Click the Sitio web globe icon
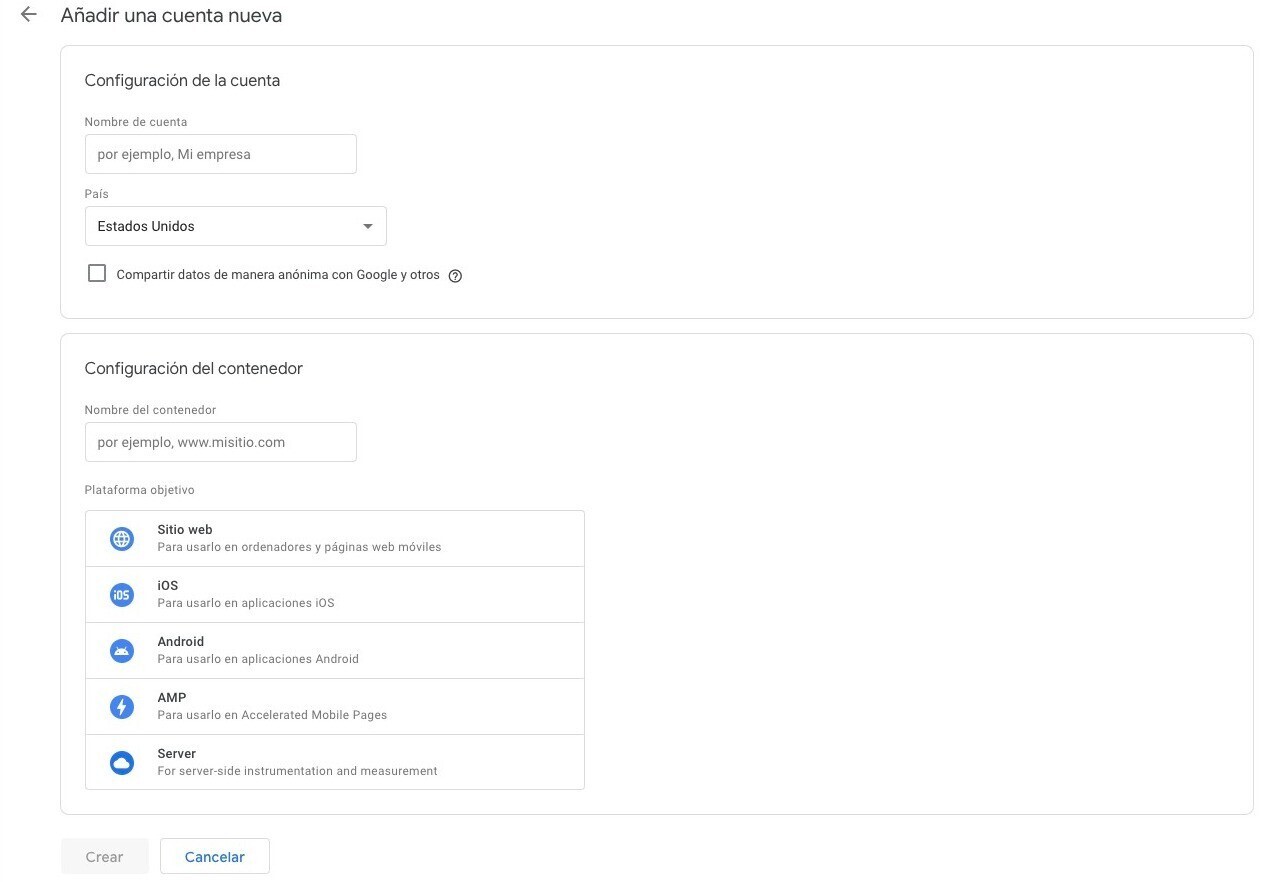This screenshot has width=1266, height=882. pyautogui.click(x=122, y=539)
